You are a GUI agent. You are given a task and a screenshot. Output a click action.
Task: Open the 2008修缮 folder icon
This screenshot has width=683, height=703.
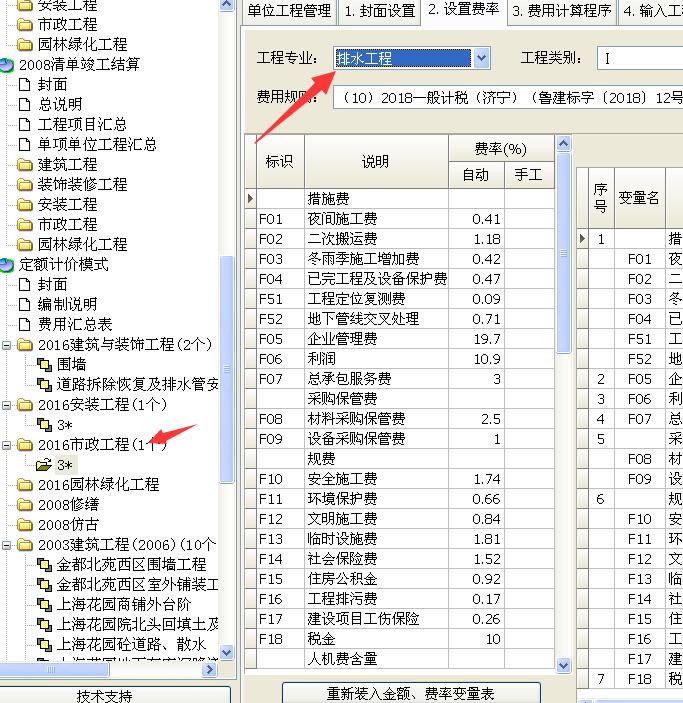(25, 505)
